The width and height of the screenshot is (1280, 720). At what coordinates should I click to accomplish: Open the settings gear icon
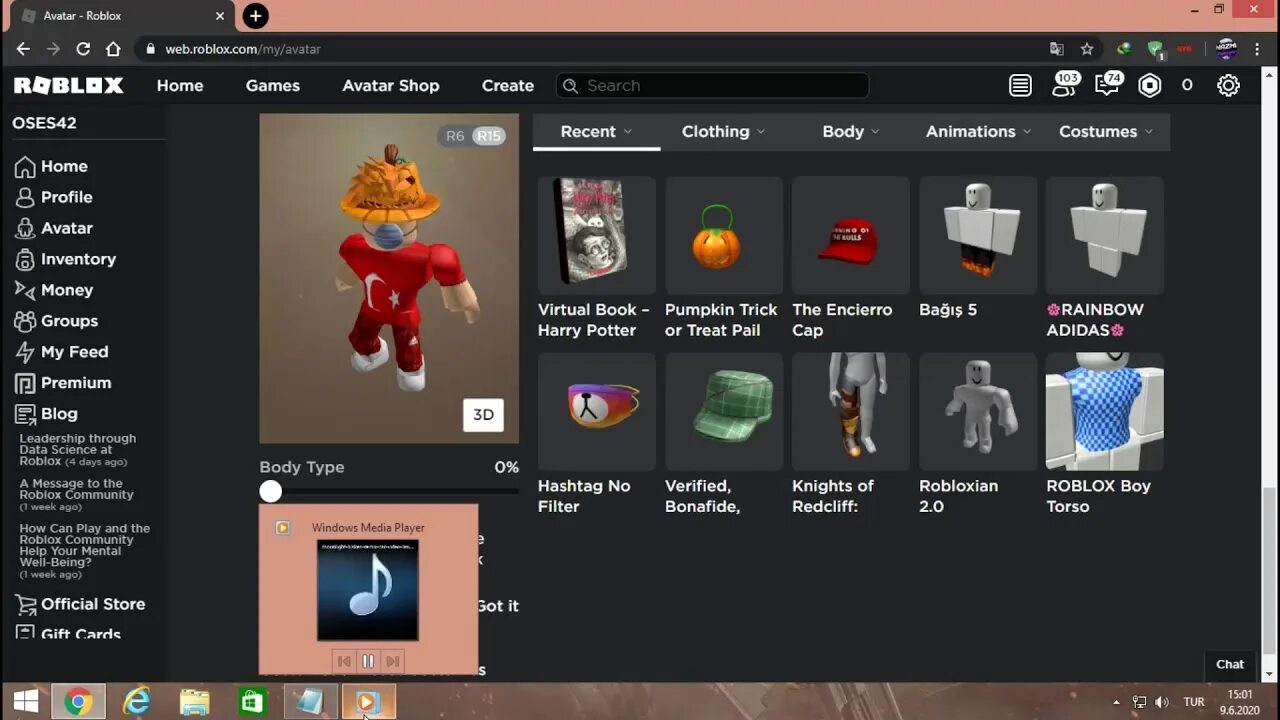click(x=1228, y=86)
